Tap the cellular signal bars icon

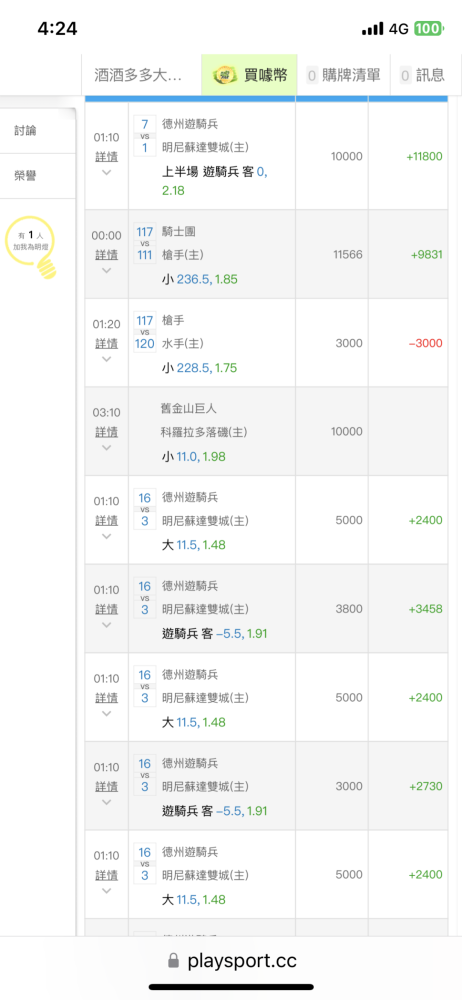coord(373,29)
